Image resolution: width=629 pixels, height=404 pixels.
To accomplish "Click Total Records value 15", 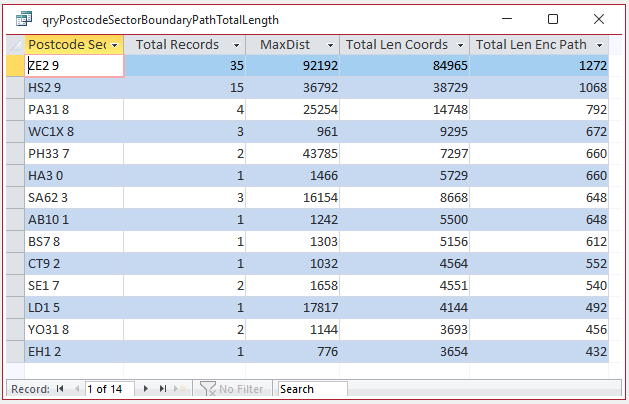I will point(185,87).
